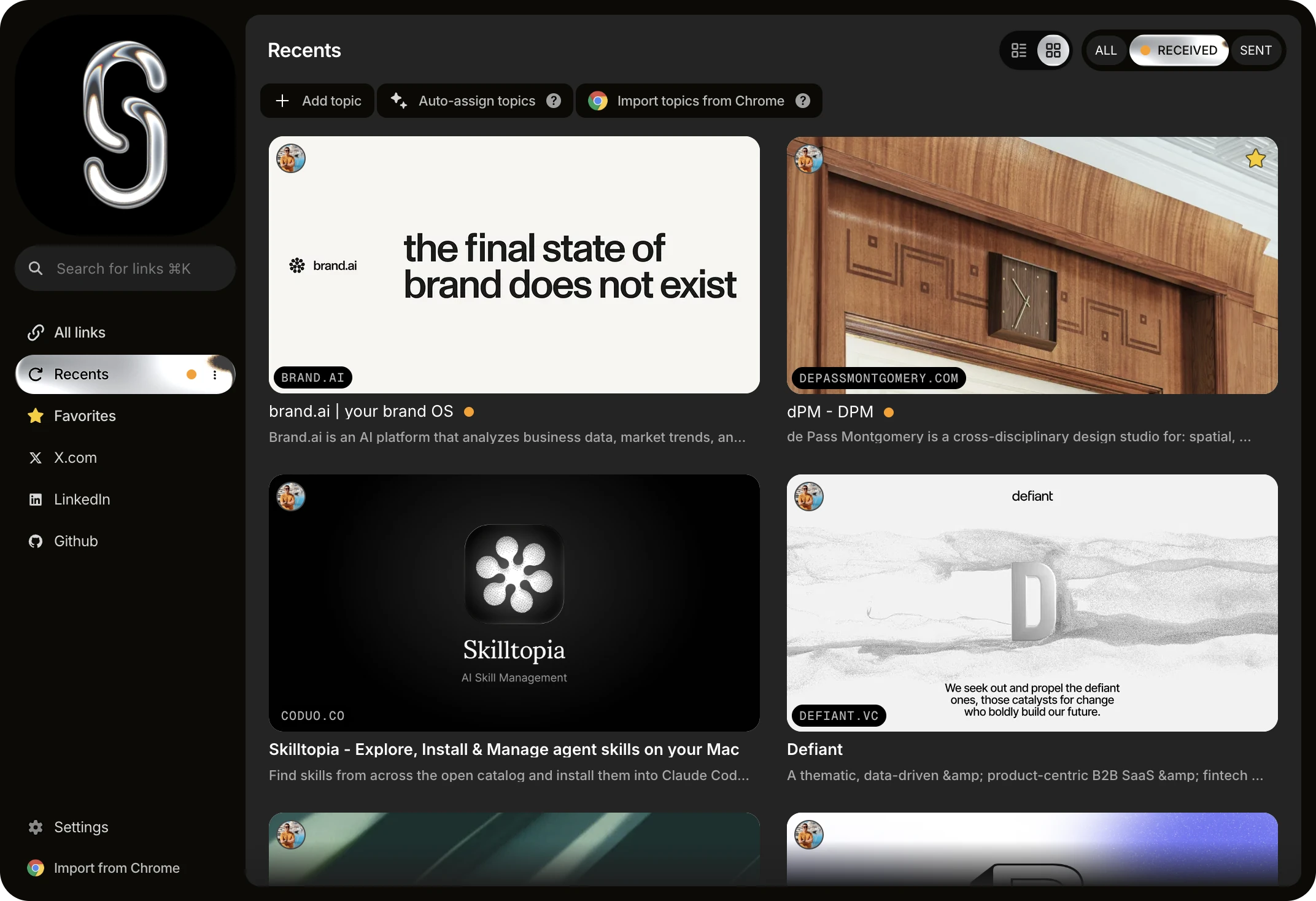Click sender avatar on brand.ai card
The height and width of the screenshot is (901, 1316).
[x=291, y=158]
